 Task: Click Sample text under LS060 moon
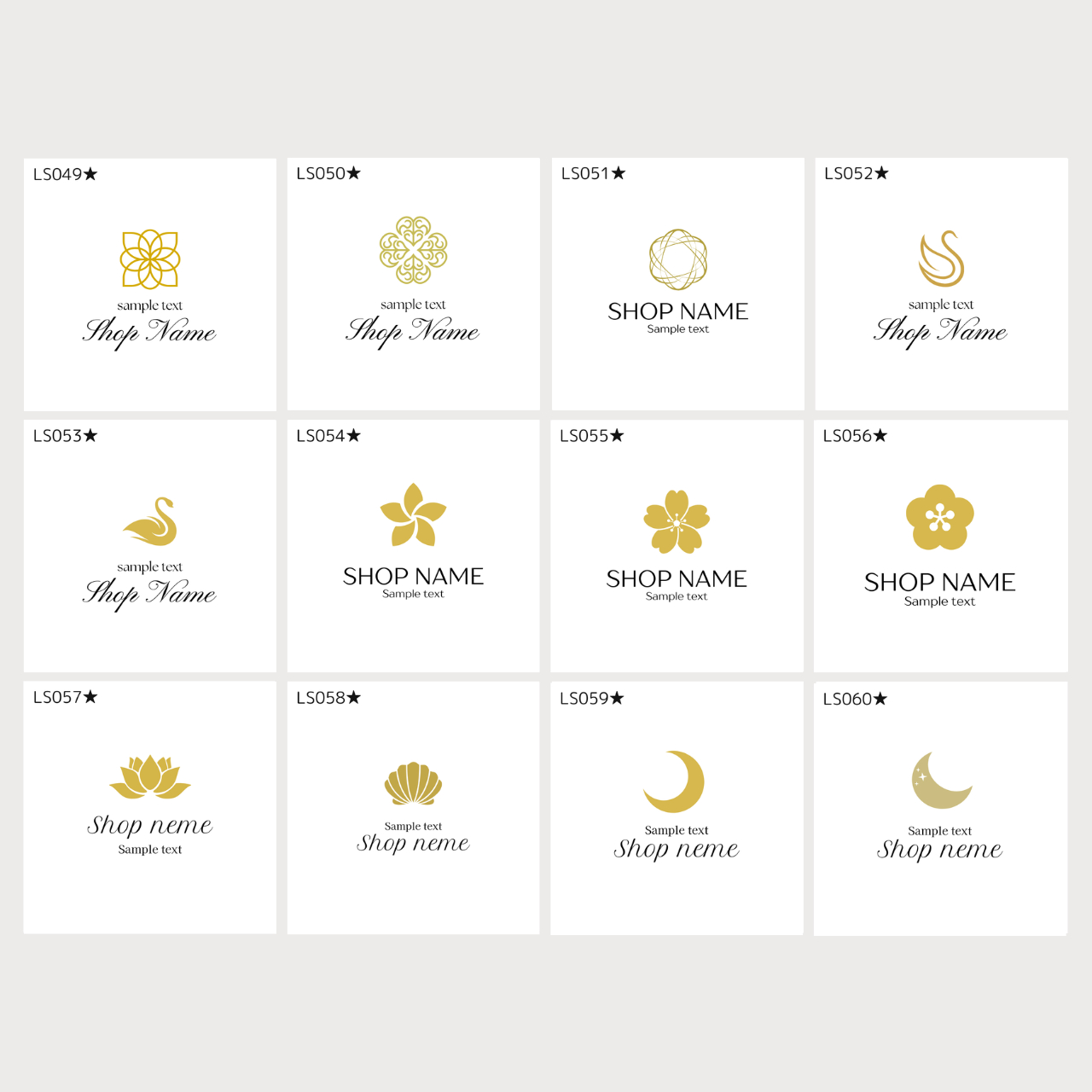(x=939, y=831)
